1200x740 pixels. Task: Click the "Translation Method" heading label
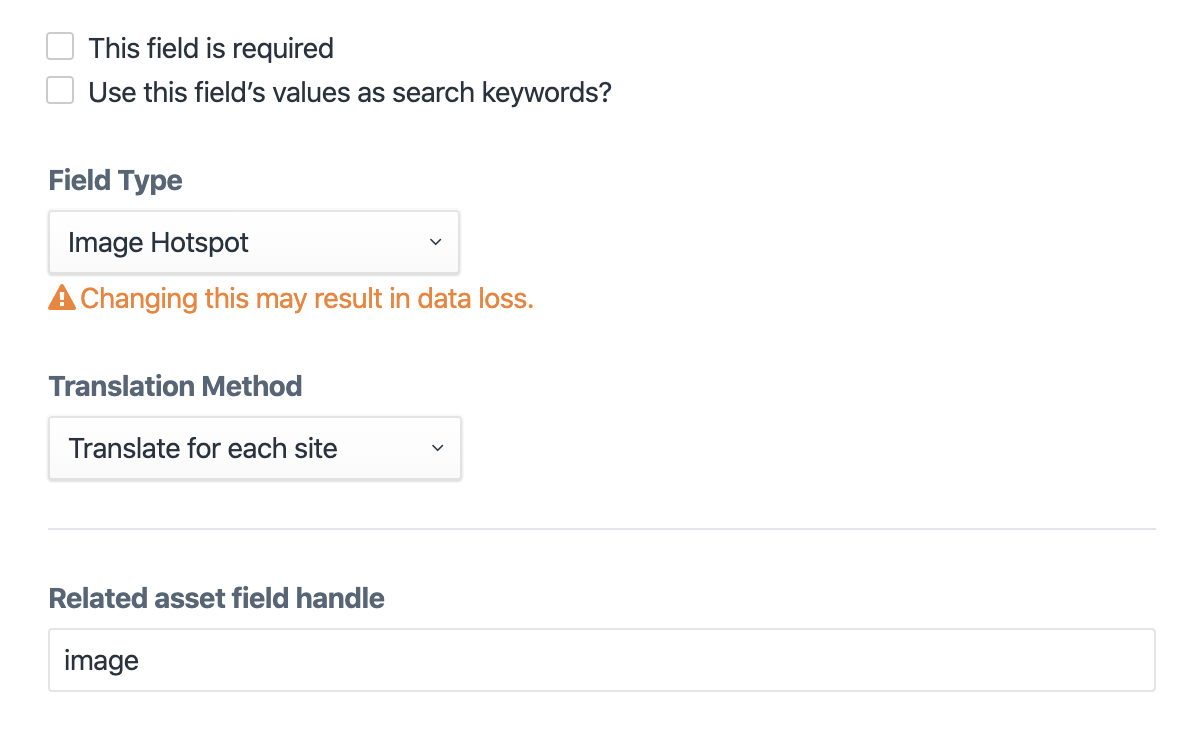pos(175,386)
